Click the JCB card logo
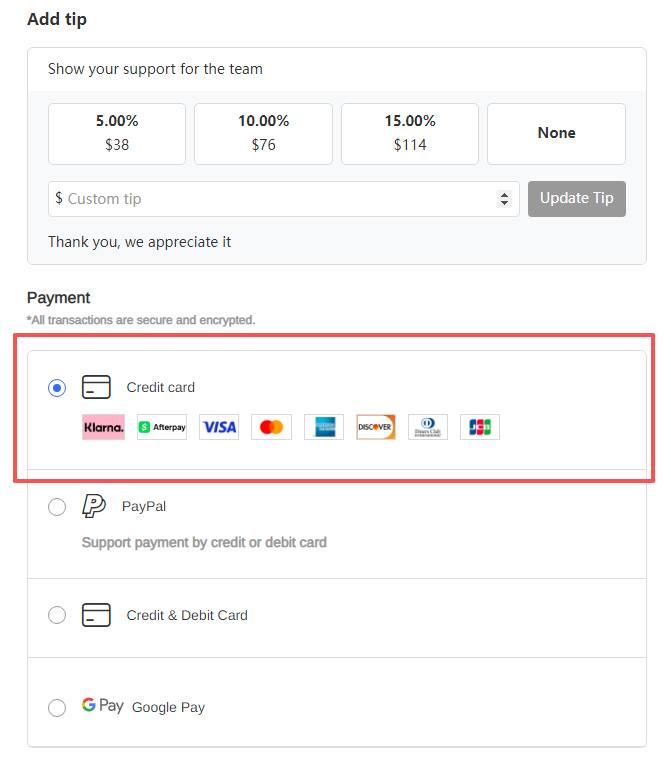The height and width of the screenshot is (763, 671). 480,427
